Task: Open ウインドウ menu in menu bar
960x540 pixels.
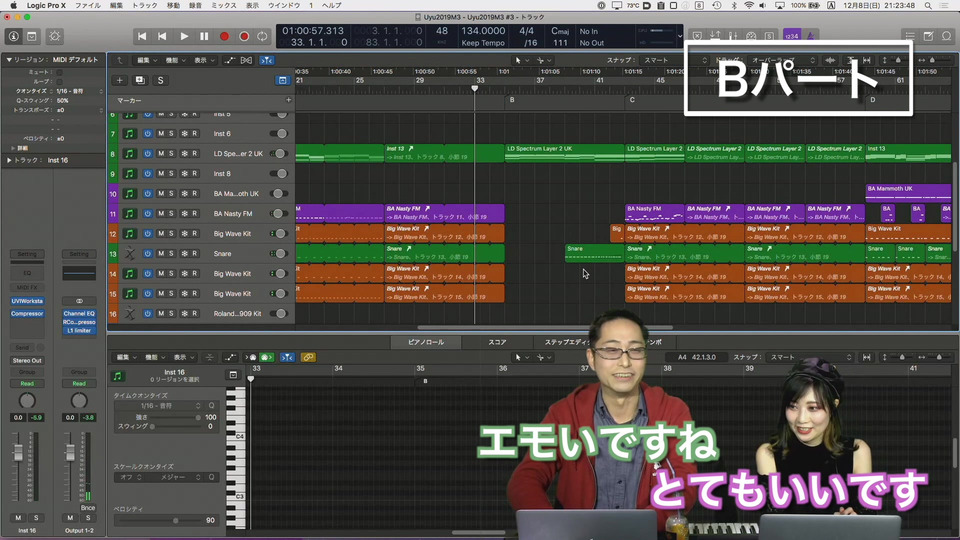Action: pyautogui.click(x=284, y=6)
